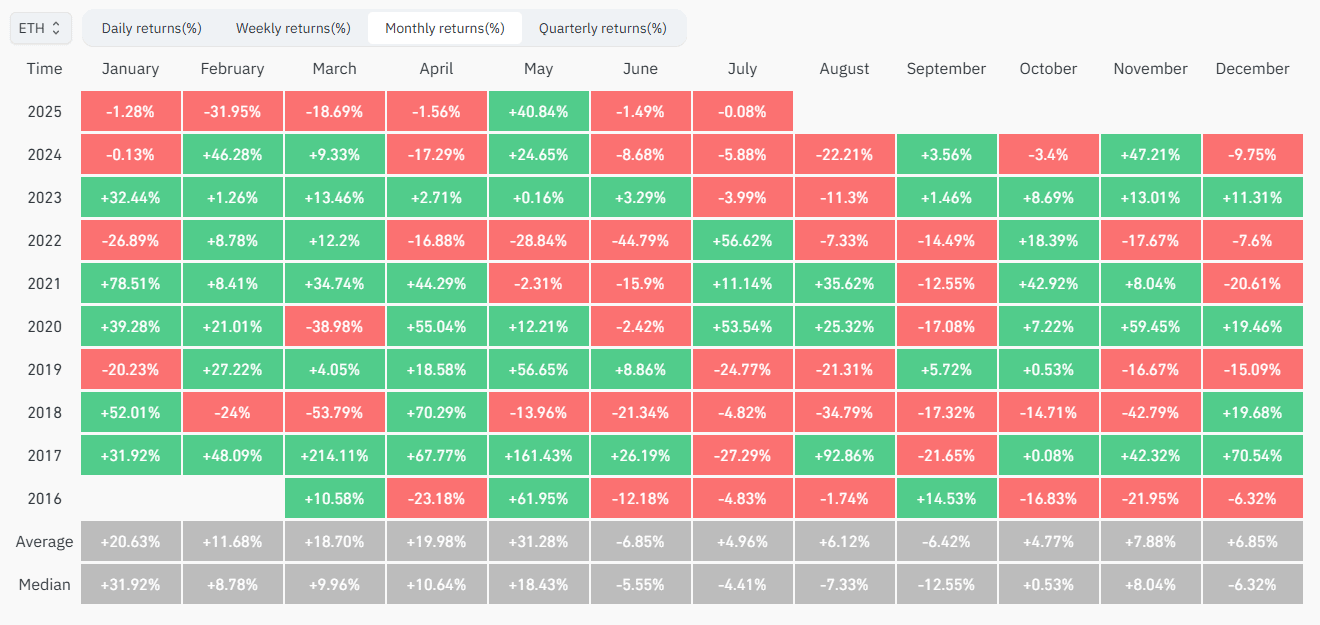Viewport: 1320px width, 625px height.
Task: Click the May 2025 +40.84% cell
Action: click(538, 111)
